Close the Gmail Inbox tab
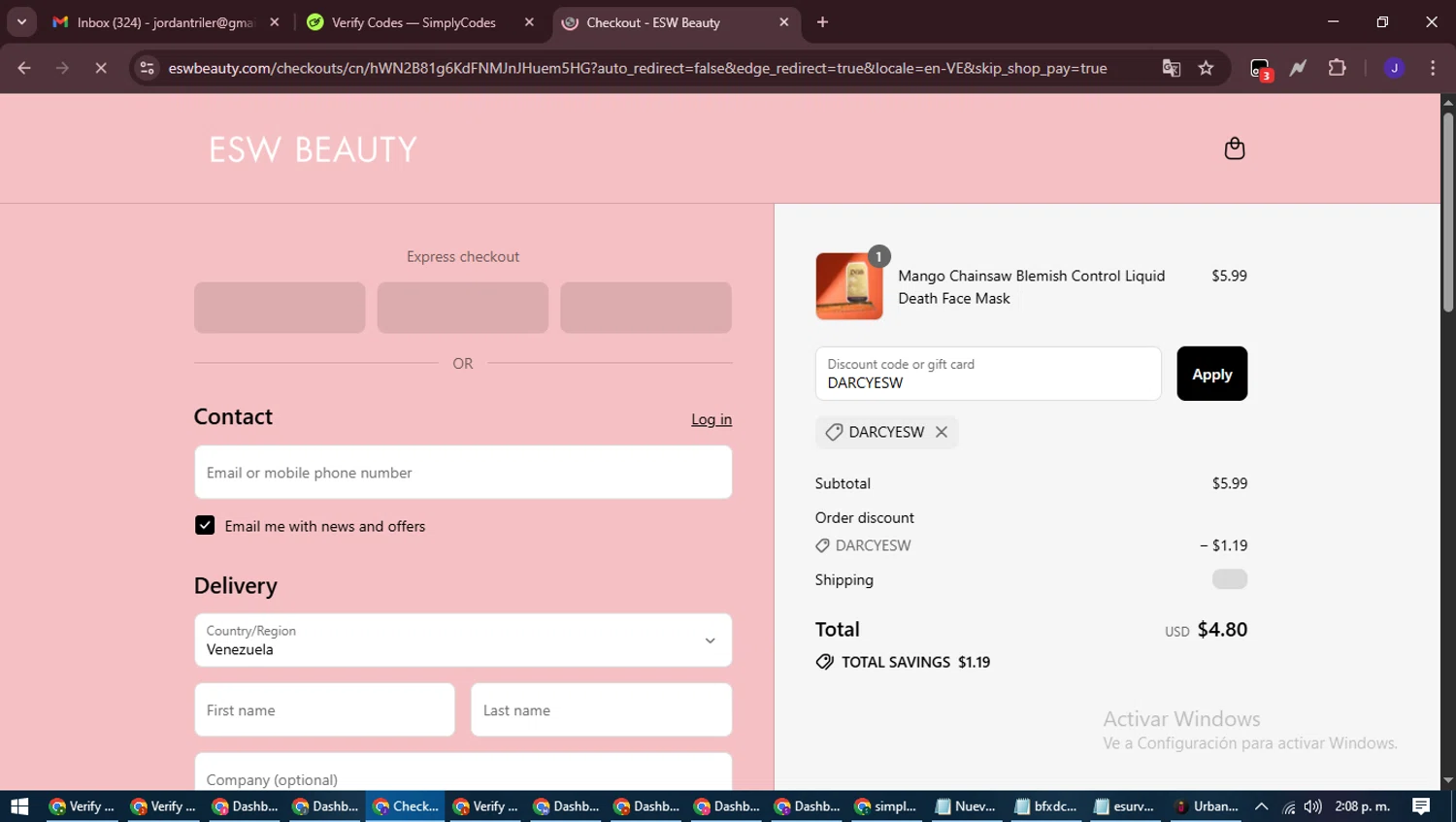 (x=275, y=21)
